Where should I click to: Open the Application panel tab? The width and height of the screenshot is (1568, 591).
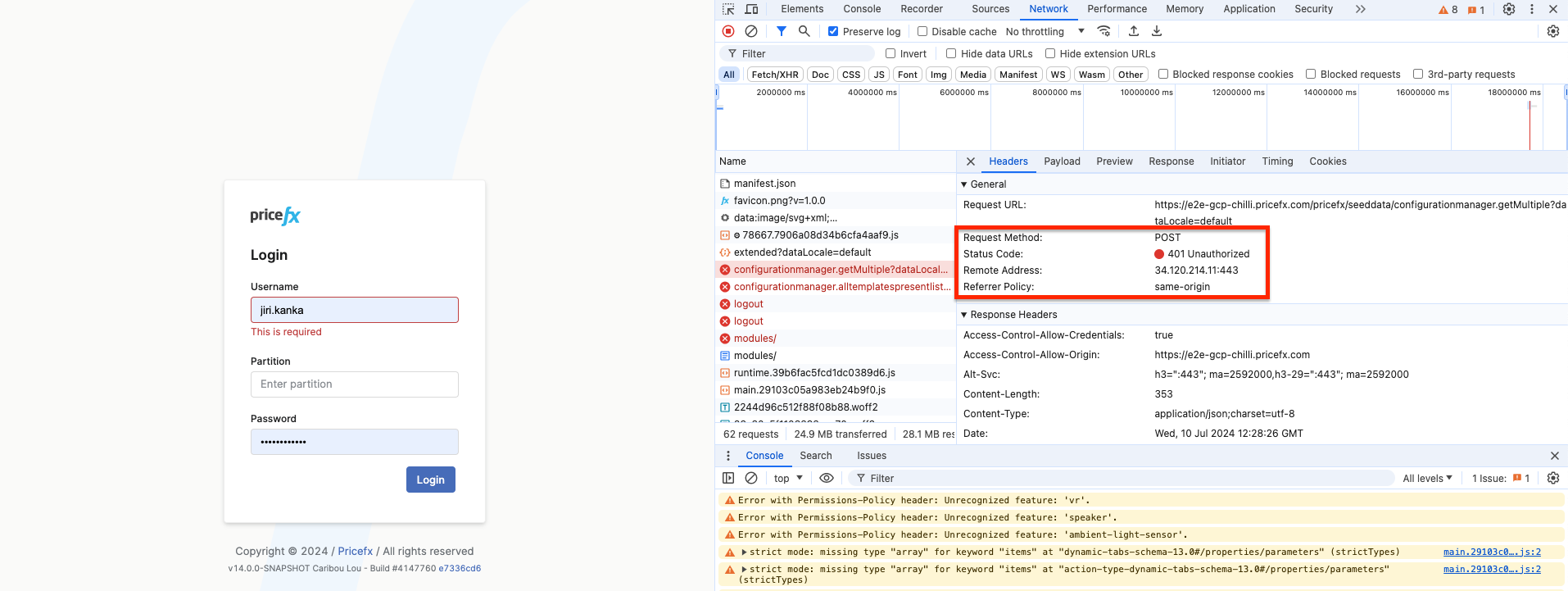tap(1249, 9)
